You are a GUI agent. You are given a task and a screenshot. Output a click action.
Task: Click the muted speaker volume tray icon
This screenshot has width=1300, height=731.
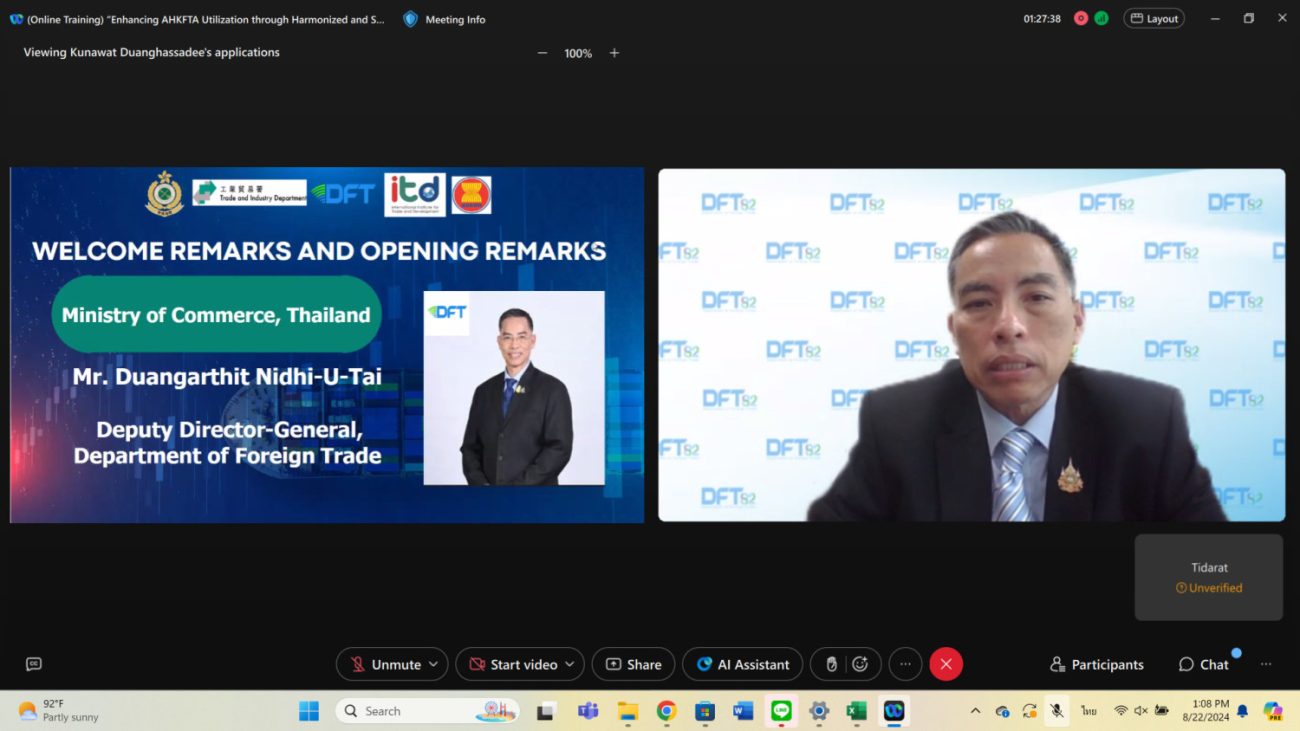tap(1141, 711)
